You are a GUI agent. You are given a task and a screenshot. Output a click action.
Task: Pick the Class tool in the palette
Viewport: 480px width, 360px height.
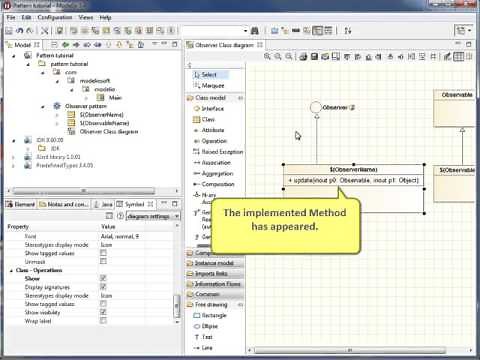[x=204, y=119]
